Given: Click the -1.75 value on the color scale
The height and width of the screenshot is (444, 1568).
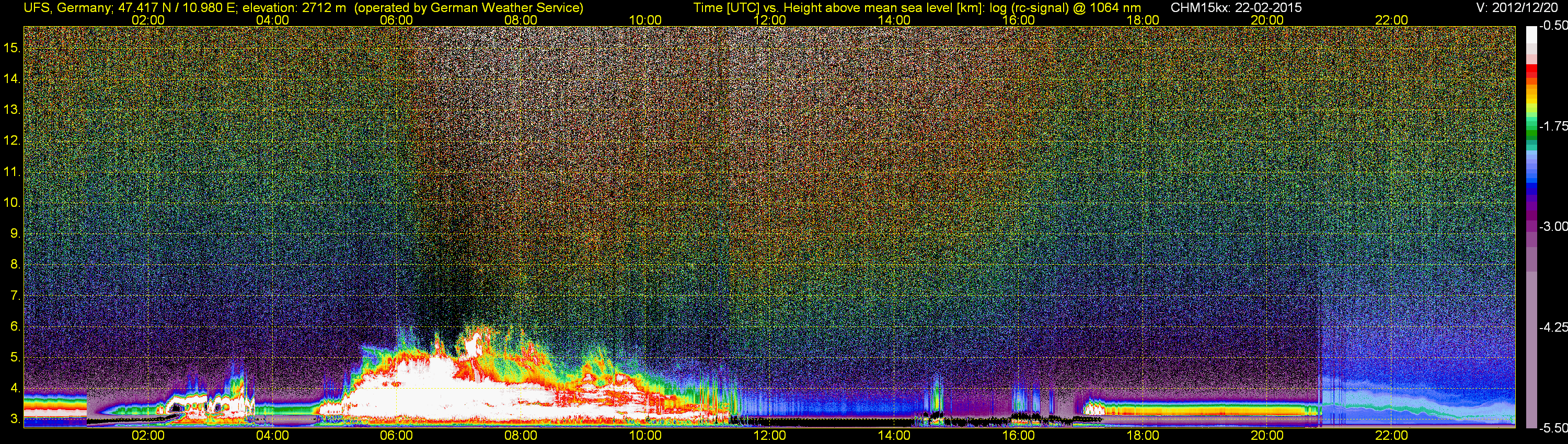Looking at the screenshot, I should pyautogui.click(x=1553, y=126).
